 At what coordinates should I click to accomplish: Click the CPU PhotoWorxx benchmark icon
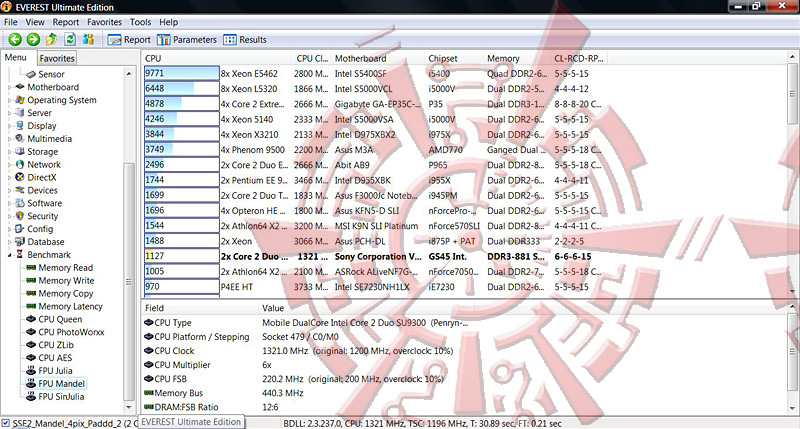pos(31,332)
